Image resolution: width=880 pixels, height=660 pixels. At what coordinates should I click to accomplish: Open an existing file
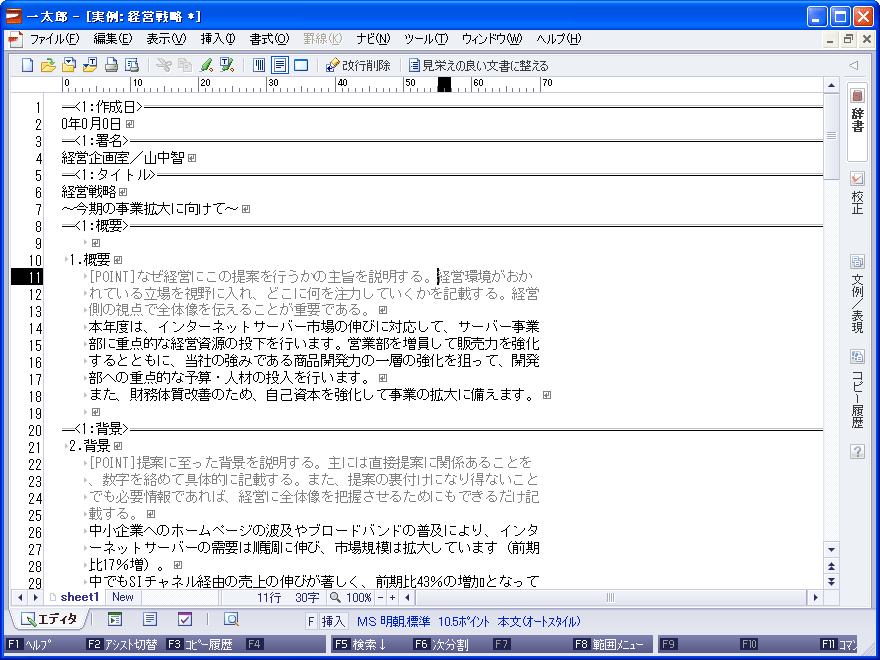50,66
